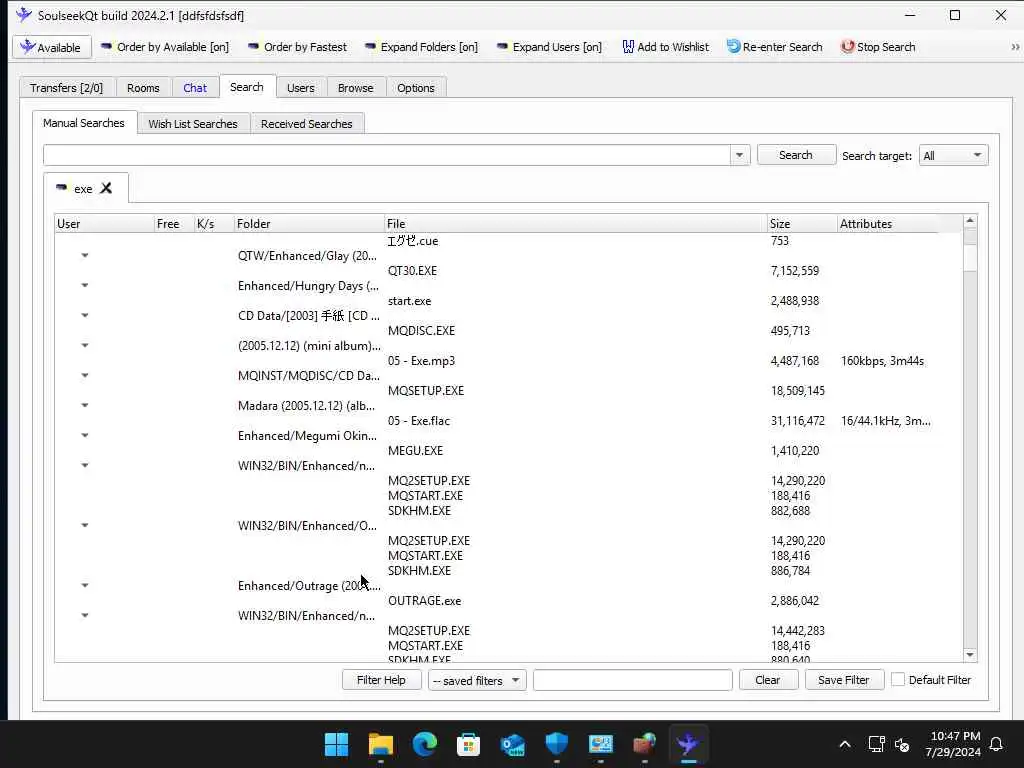Image resolution: width=1024 pixels, height=768 pixels.
Task: Open the notifications bell icon
Action: 997,744
